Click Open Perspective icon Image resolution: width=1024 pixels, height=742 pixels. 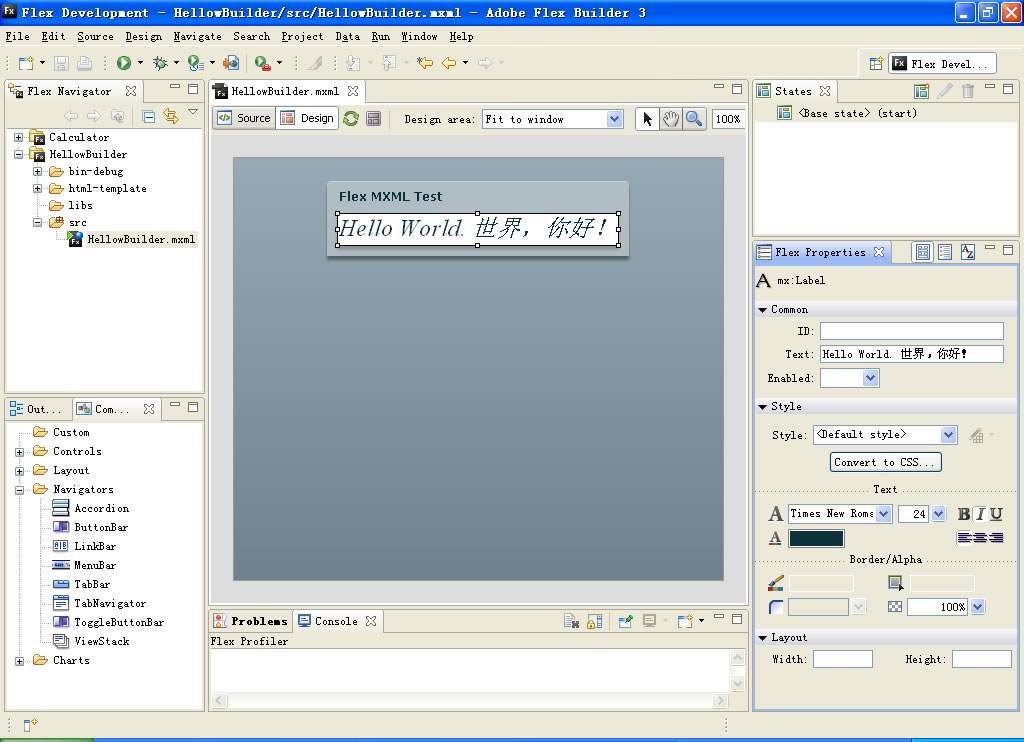click(876, 63)
